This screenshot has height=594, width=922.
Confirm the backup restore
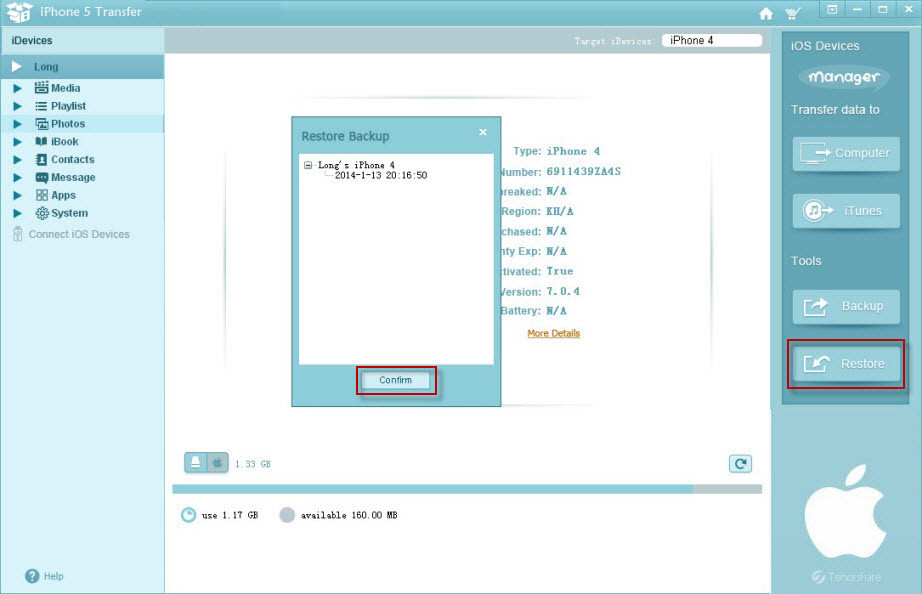(396, 380)
